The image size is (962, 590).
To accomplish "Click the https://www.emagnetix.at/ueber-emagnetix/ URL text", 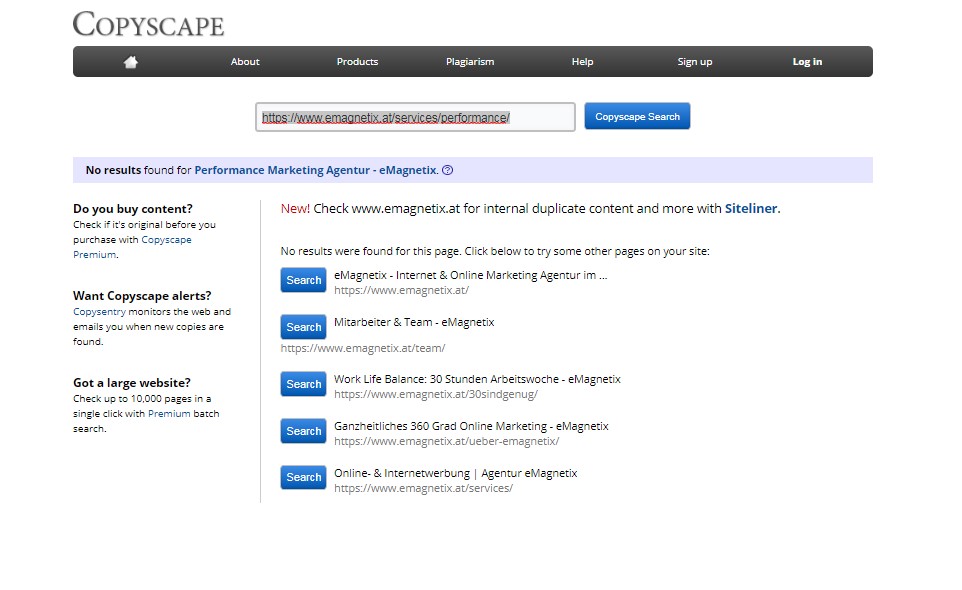I will 447,442.
